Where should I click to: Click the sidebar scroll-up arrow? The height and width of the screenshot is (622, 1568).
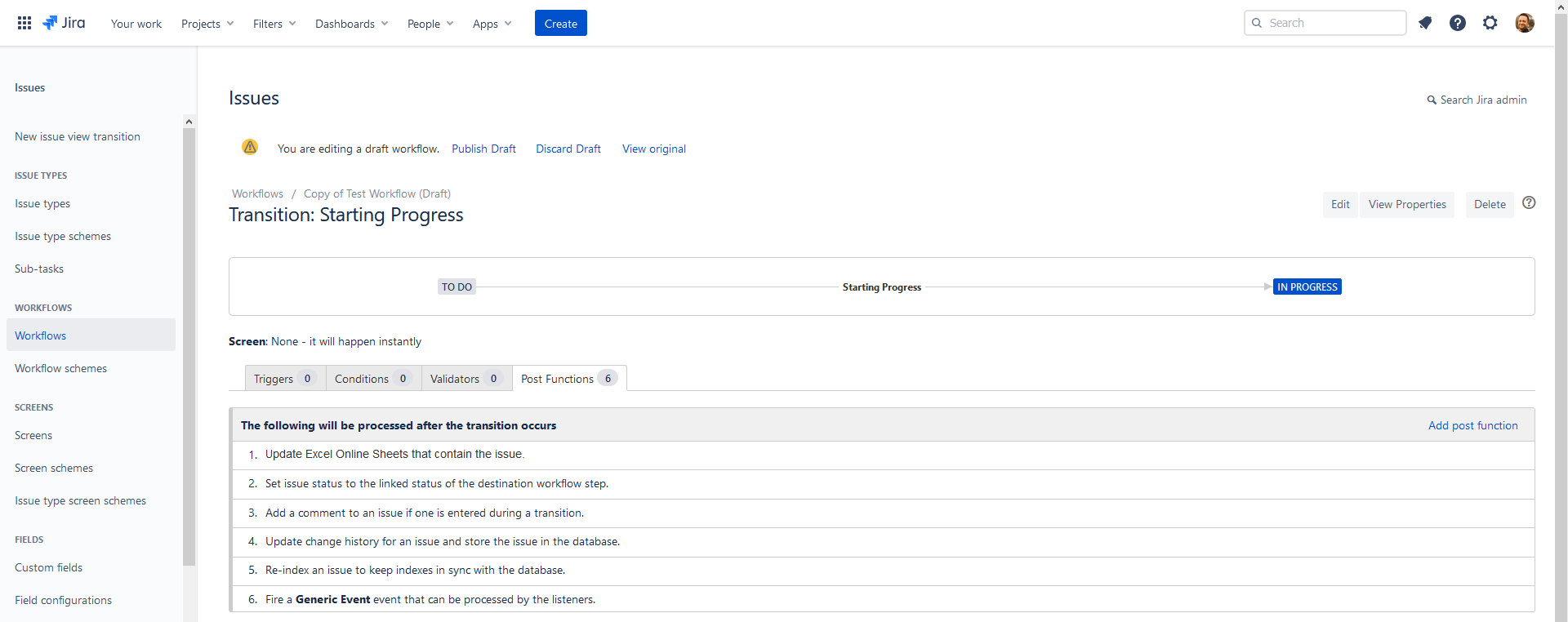click(x=189, y=122)
